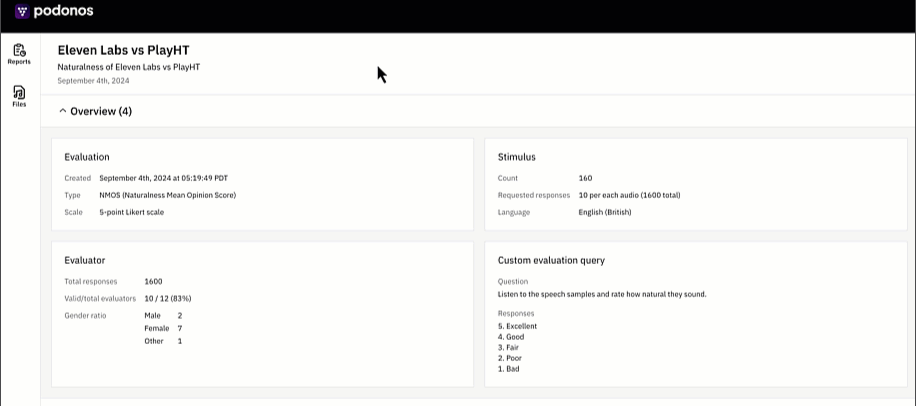Click the English (British) language value

click(x=605, y=212)
